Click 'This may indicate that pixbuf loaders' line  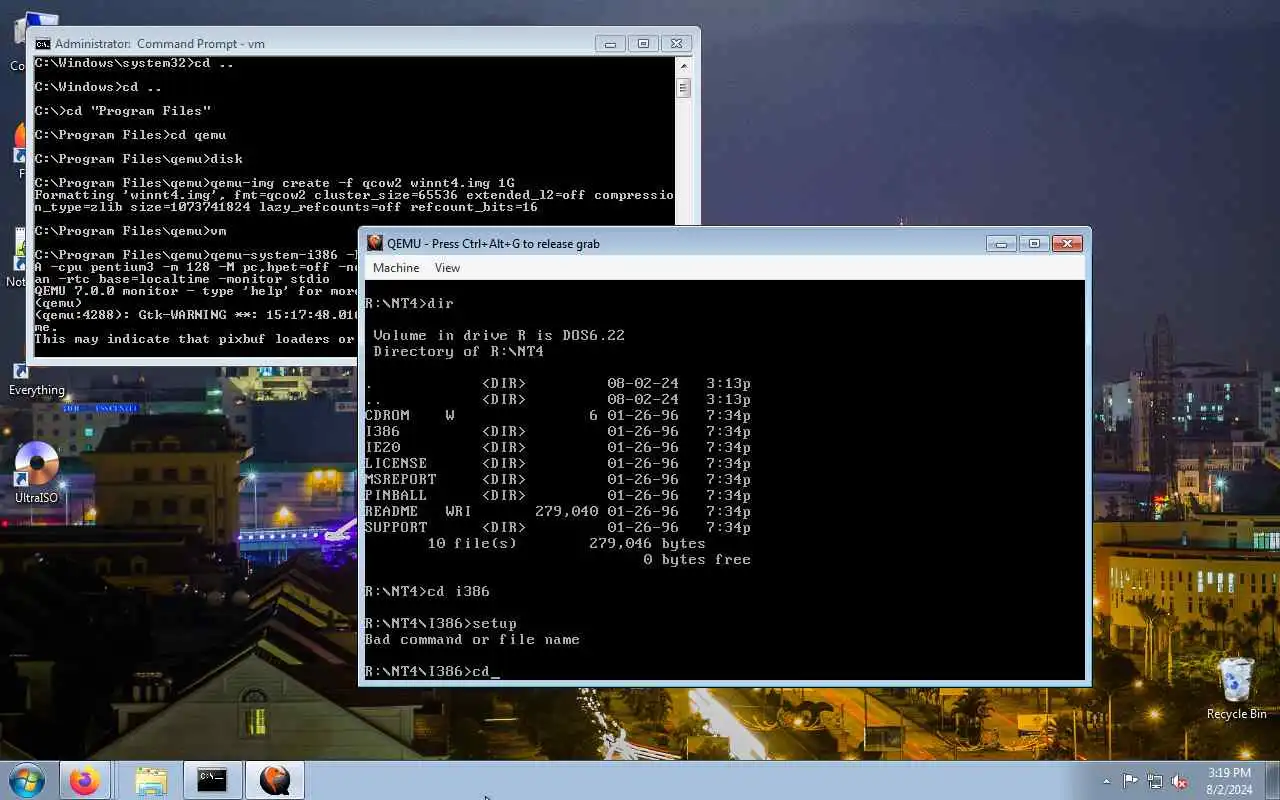tap(195, 339)
